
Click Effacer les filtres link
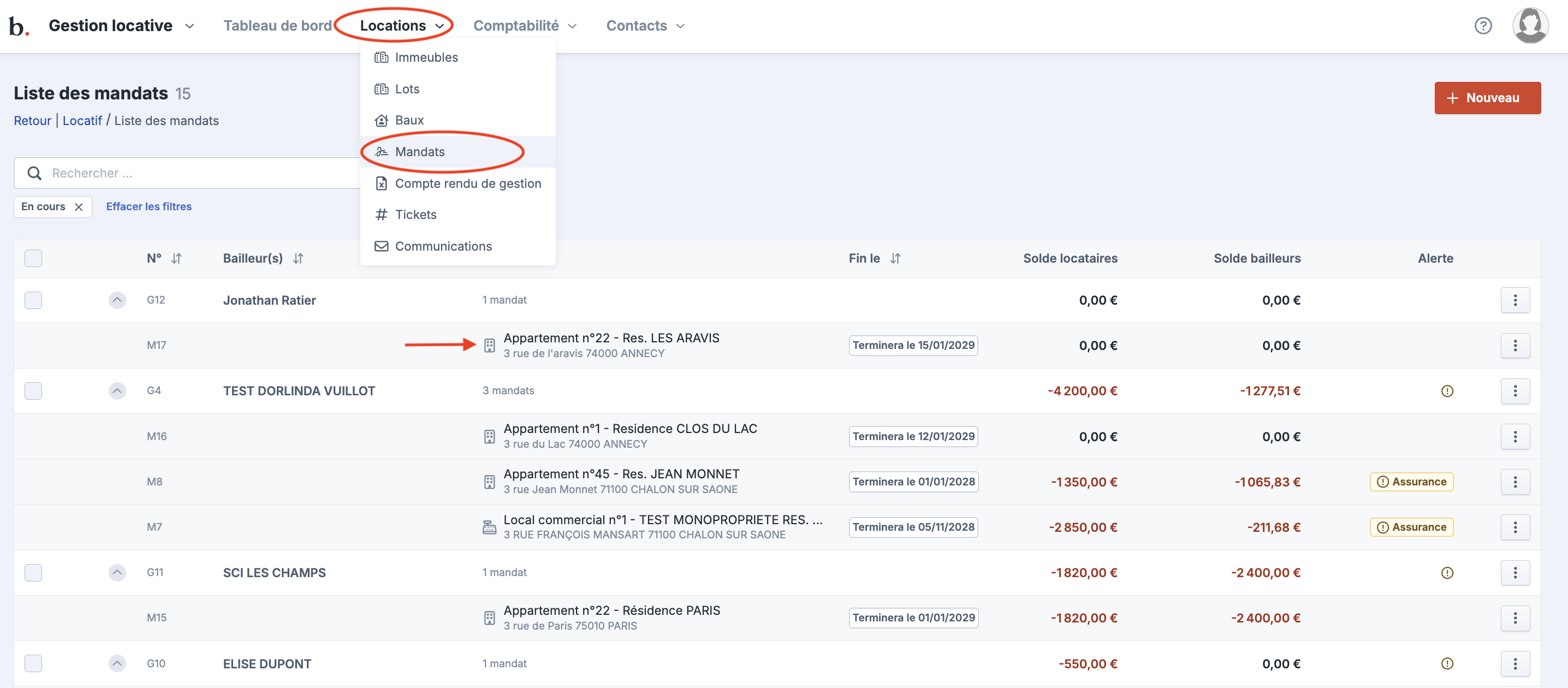pos(149,206)
